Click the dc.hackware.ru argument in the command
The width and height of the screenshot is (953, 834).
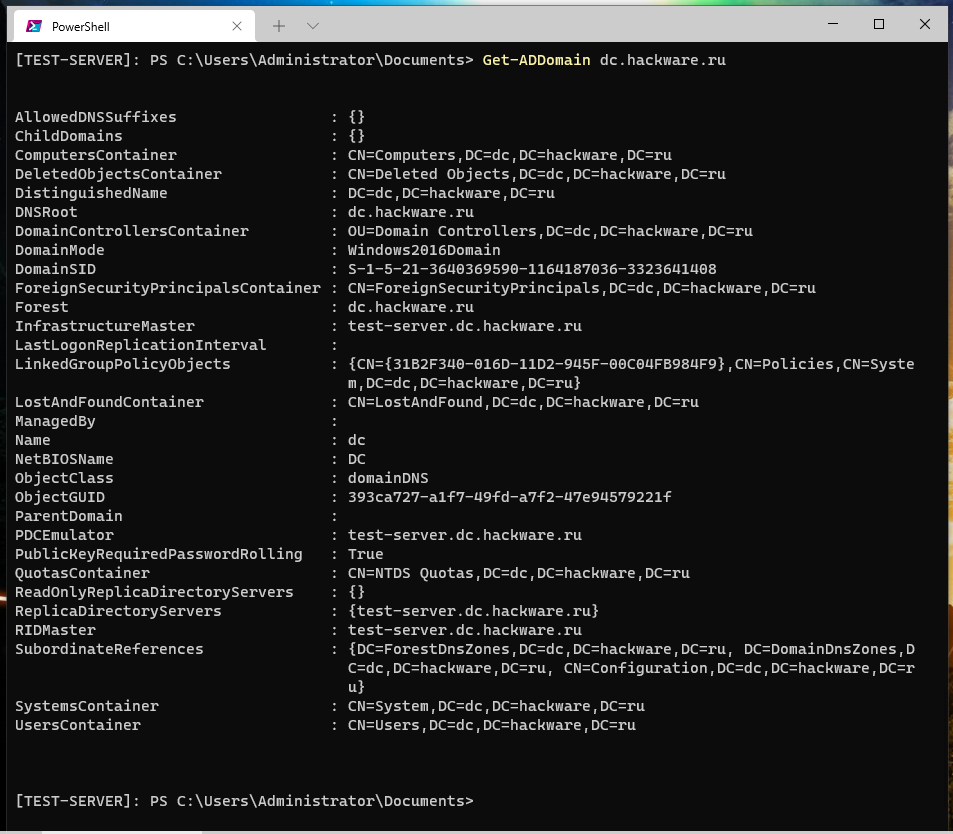pos(662,60)
